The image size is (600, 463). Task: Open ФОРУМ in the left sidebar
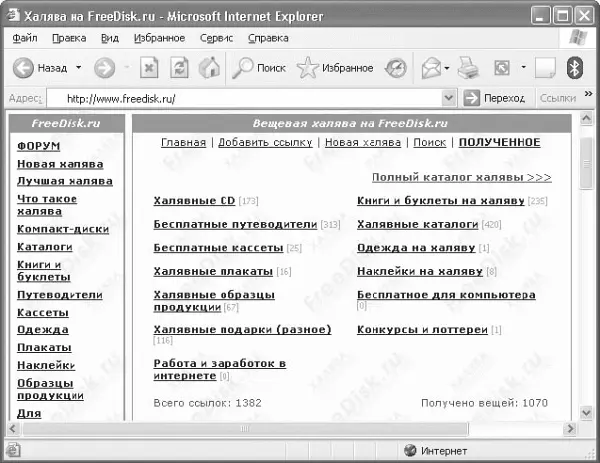(x=38, y=146)
